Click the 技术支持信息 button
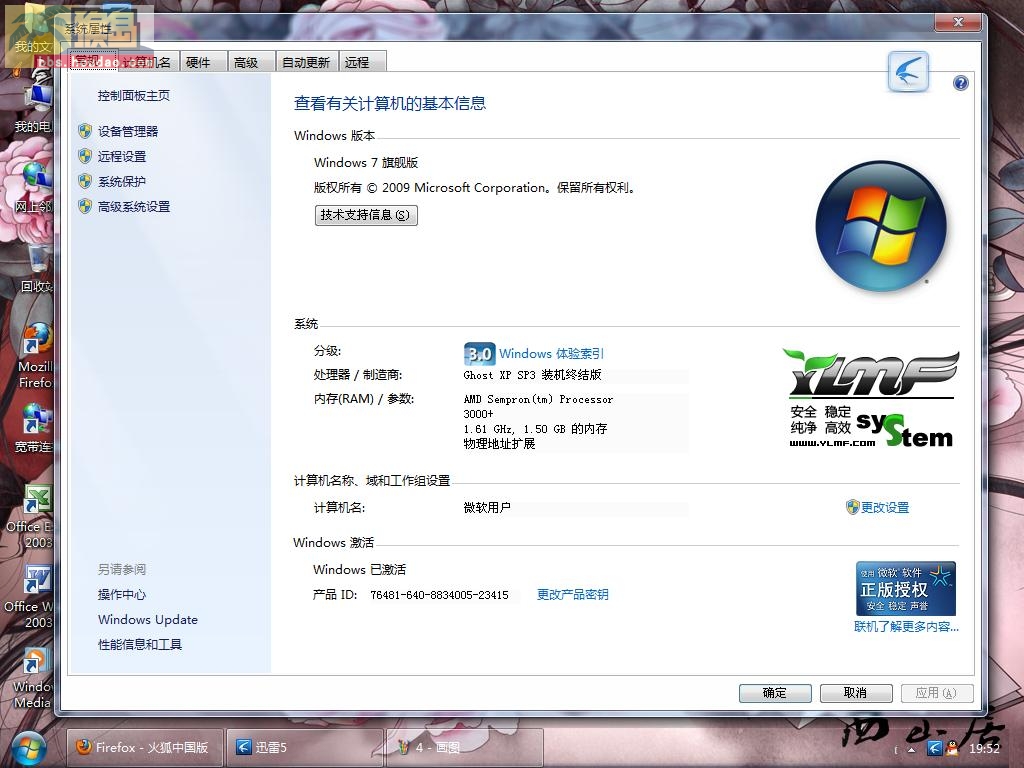 point(366,215)
